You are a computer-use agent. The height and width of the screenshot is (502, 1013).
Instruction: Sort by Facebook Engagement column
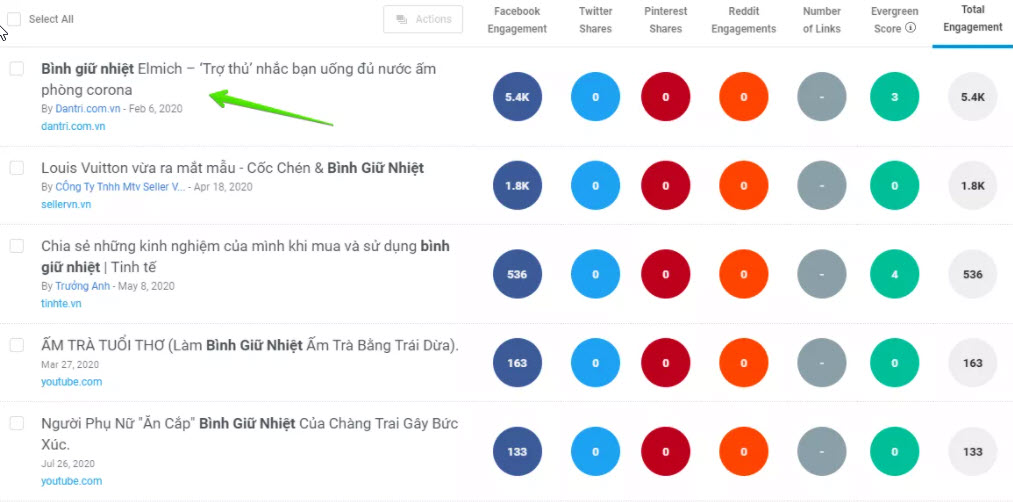coord(516,20)
